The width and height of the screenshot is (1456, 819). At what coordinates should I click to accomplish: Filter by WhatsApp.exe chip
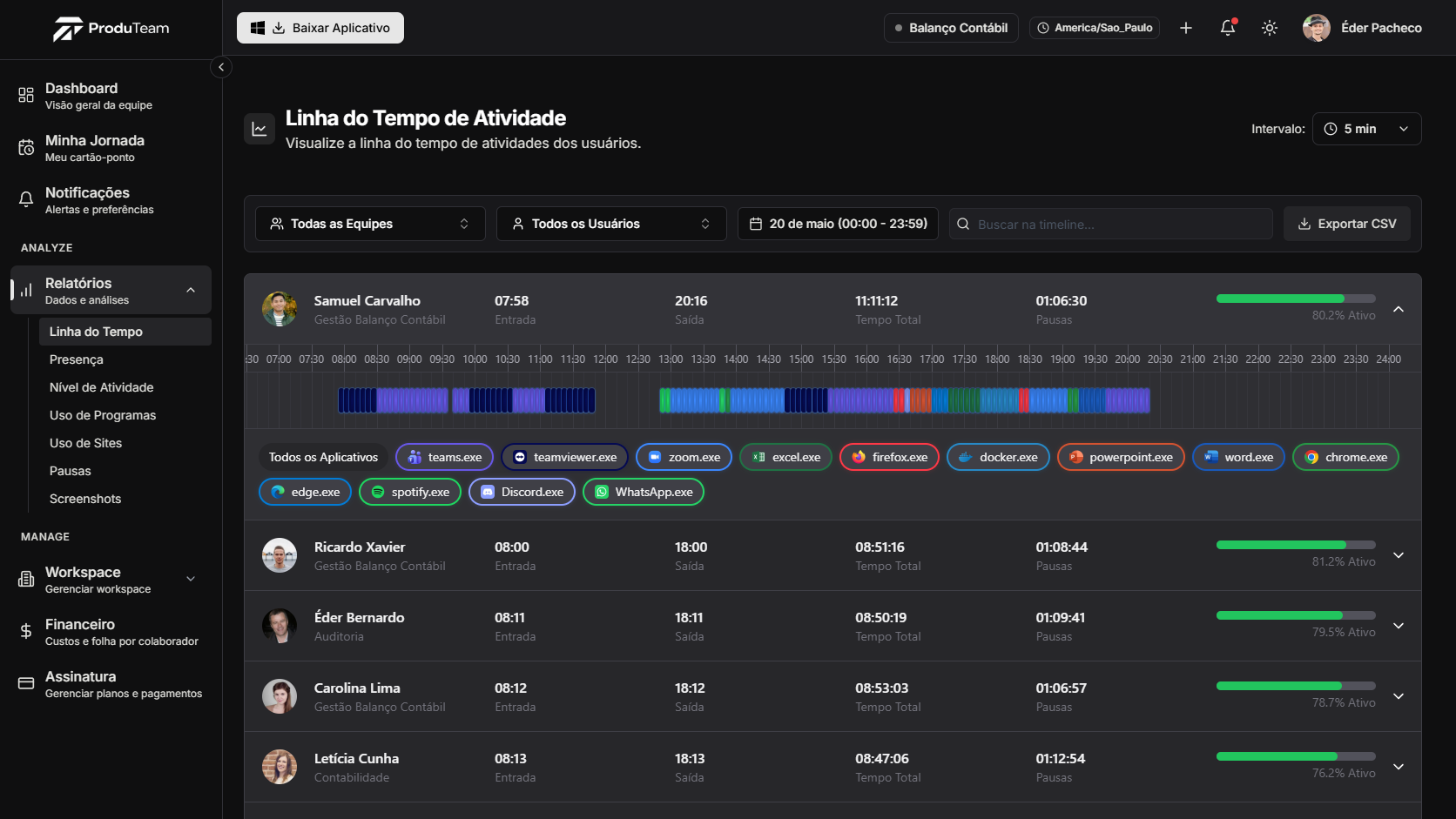(x=644, y=492)
